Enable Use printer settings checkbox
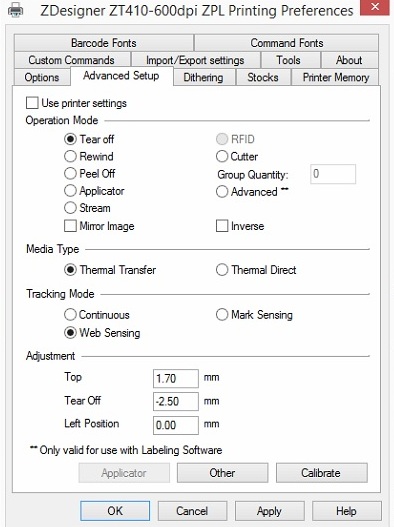The image size is (394, 527). tap(32, 103)
